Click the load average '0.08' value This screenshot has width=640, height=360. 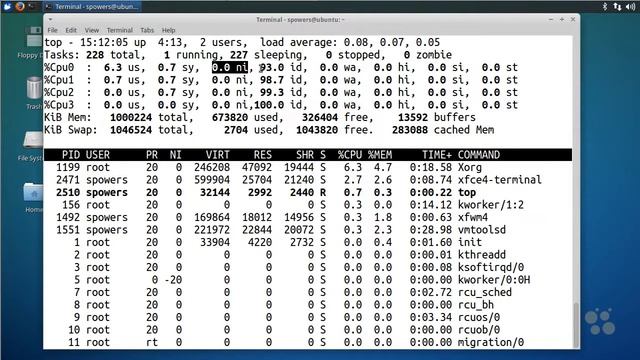click(356, 42)
